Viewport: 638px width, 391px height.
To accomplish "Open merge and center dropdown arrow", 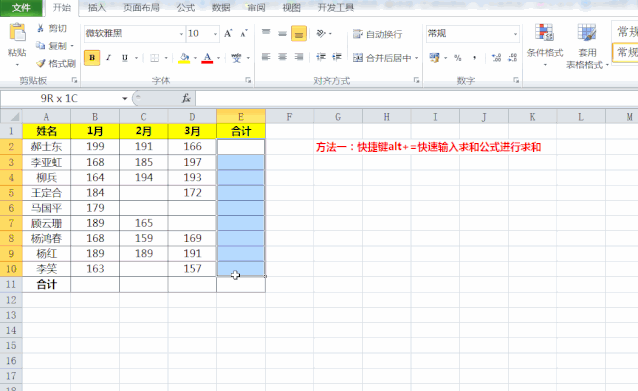I will tap(417, 58).
